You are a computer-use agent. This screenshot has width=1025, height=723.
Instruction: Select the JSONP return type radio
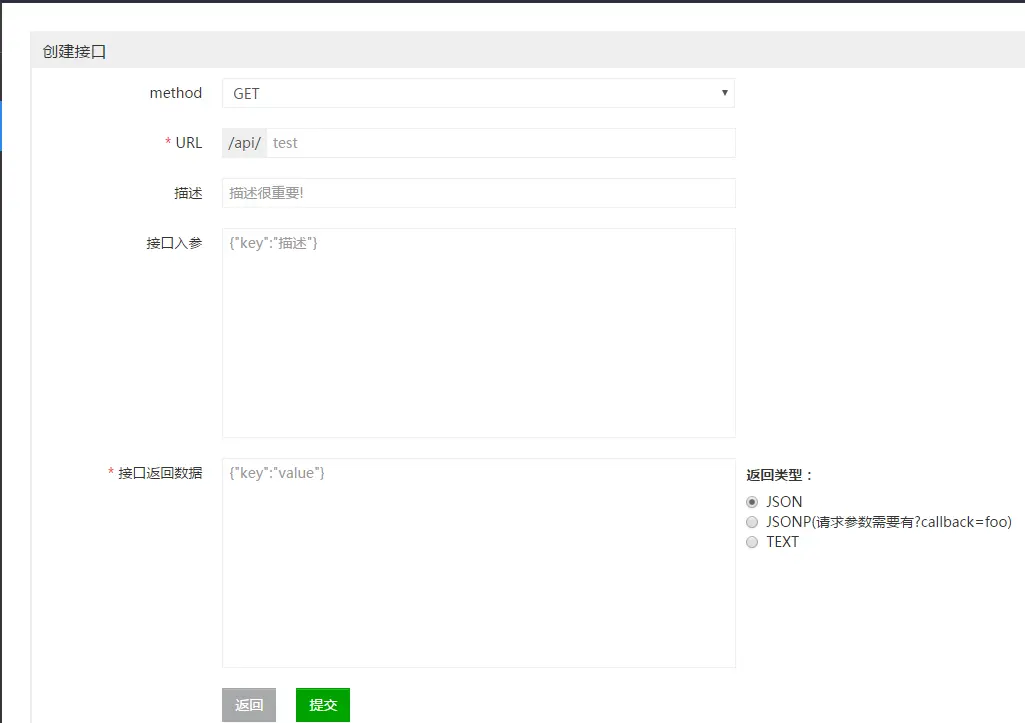tap(752, 522)
